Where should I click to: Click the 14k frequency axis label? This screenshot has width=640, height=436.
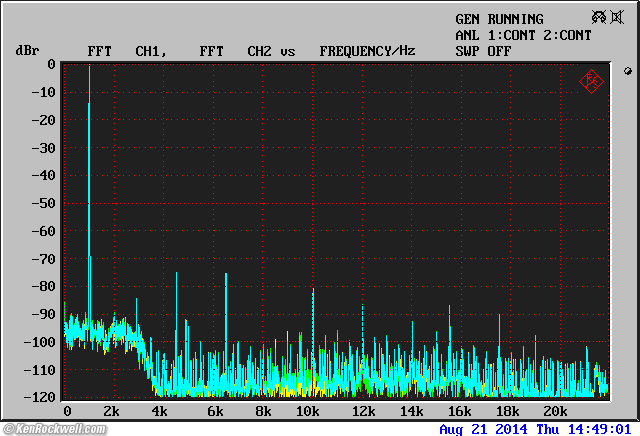pos(411,411)
